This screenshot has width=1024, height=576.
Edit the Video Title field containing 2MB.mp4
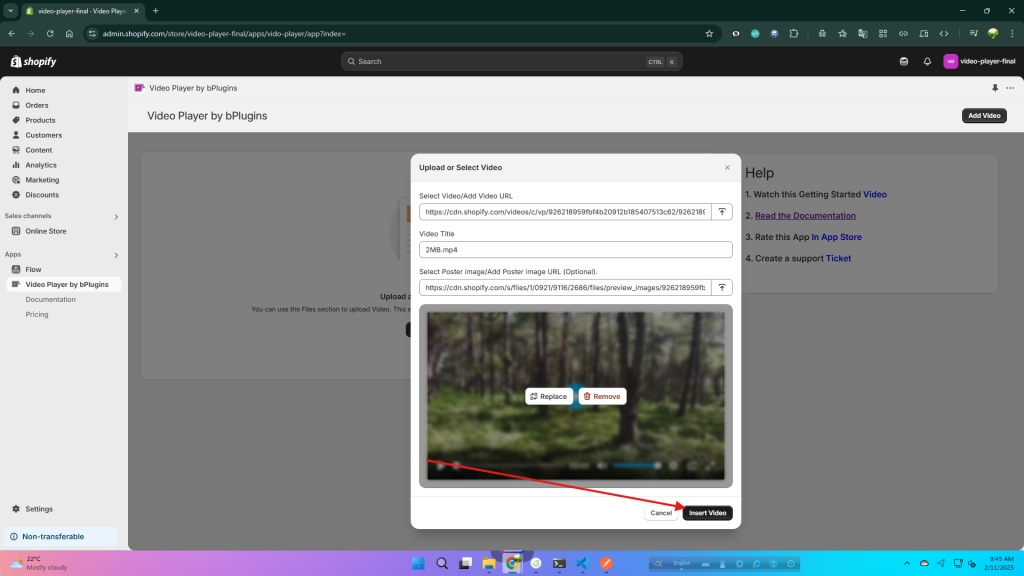[575, 250]
